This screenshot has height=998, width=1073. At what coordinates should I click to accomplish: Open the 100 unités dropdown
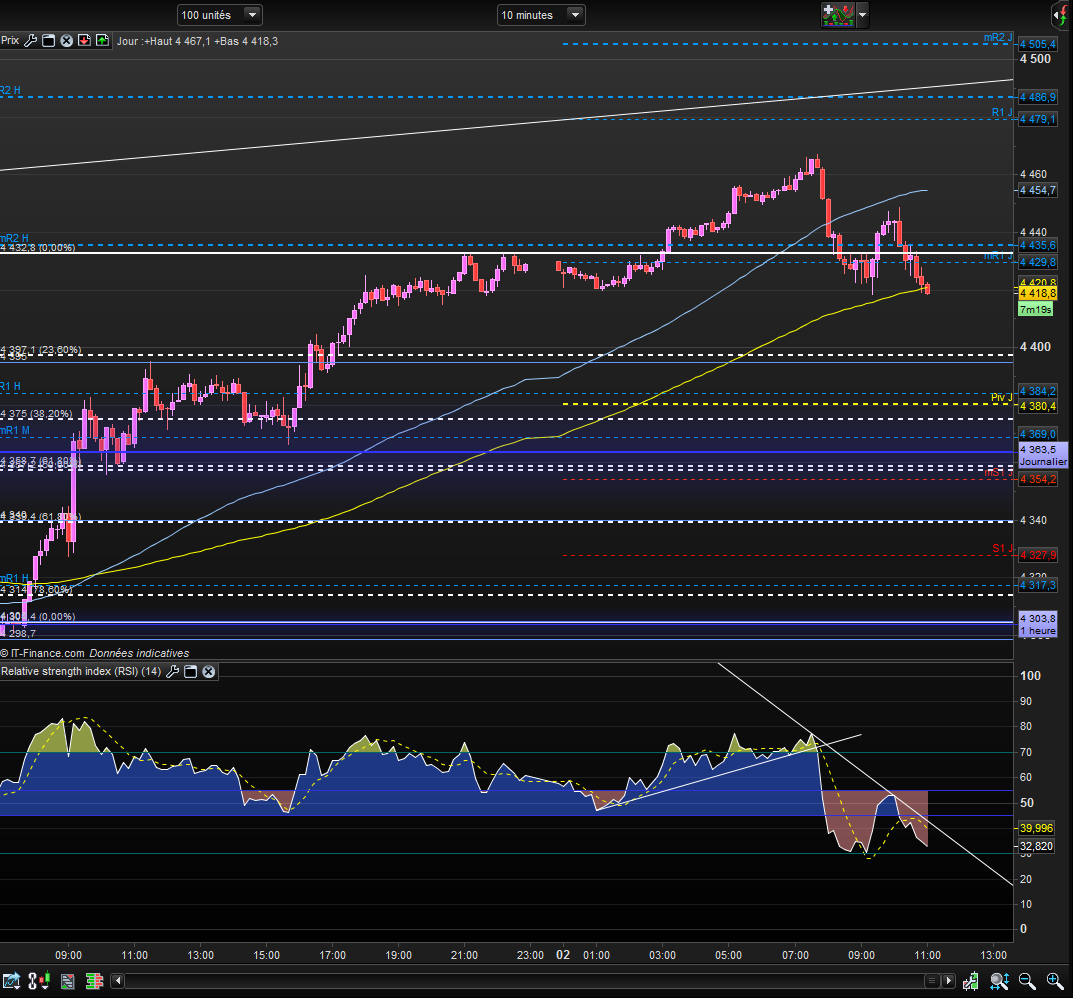pyautogui.click(x=252, y=15)
